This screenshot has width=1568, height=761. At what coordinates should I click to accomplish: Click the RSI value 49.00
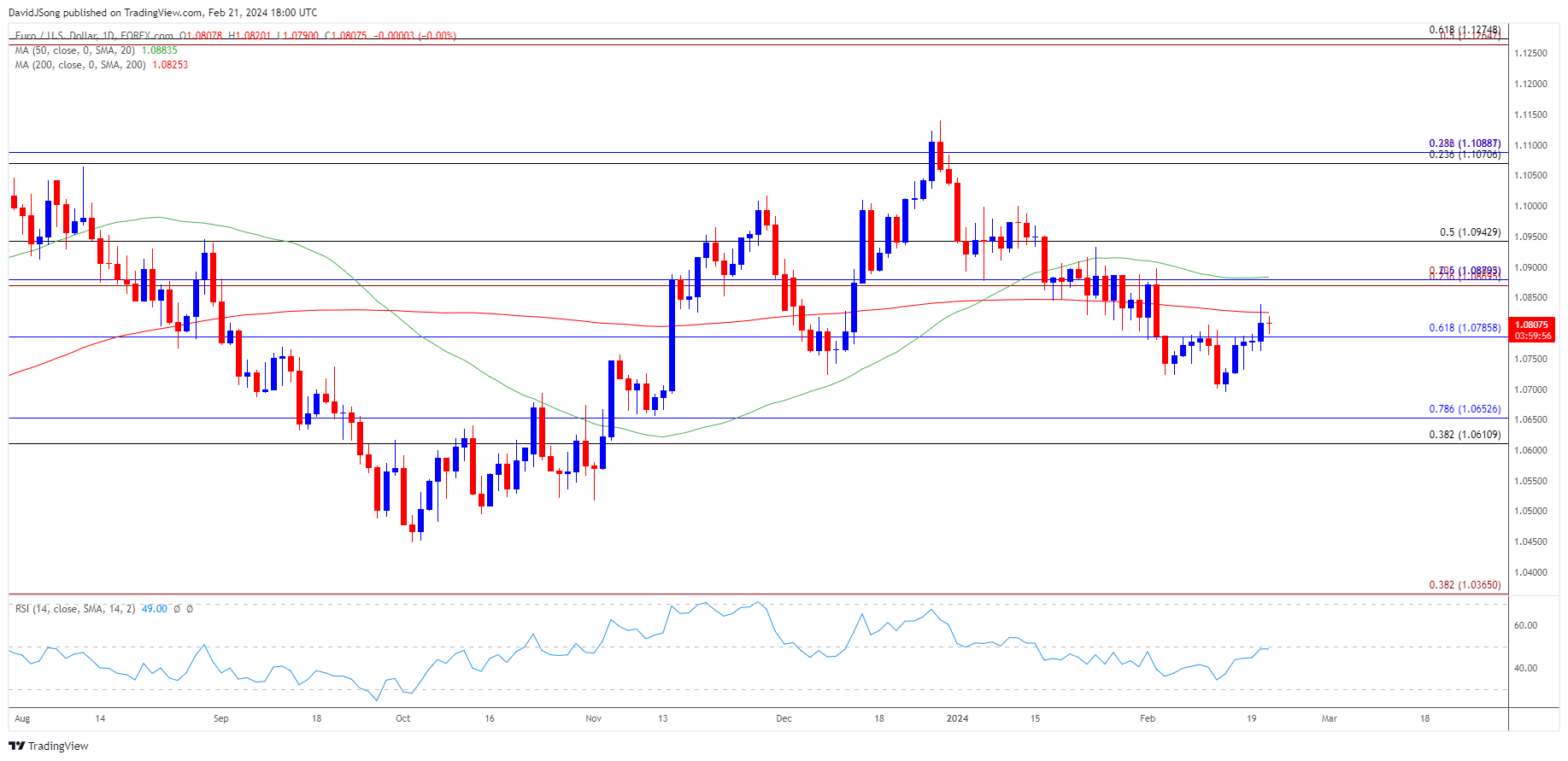pos(155,609)
